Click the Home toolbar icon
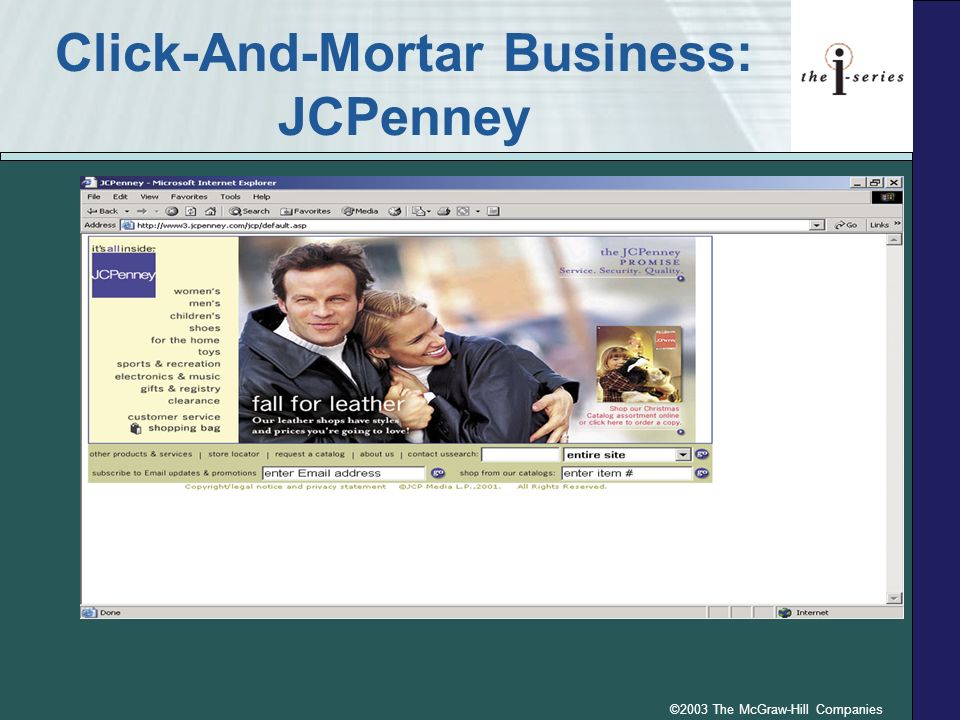 pos(210,211)
